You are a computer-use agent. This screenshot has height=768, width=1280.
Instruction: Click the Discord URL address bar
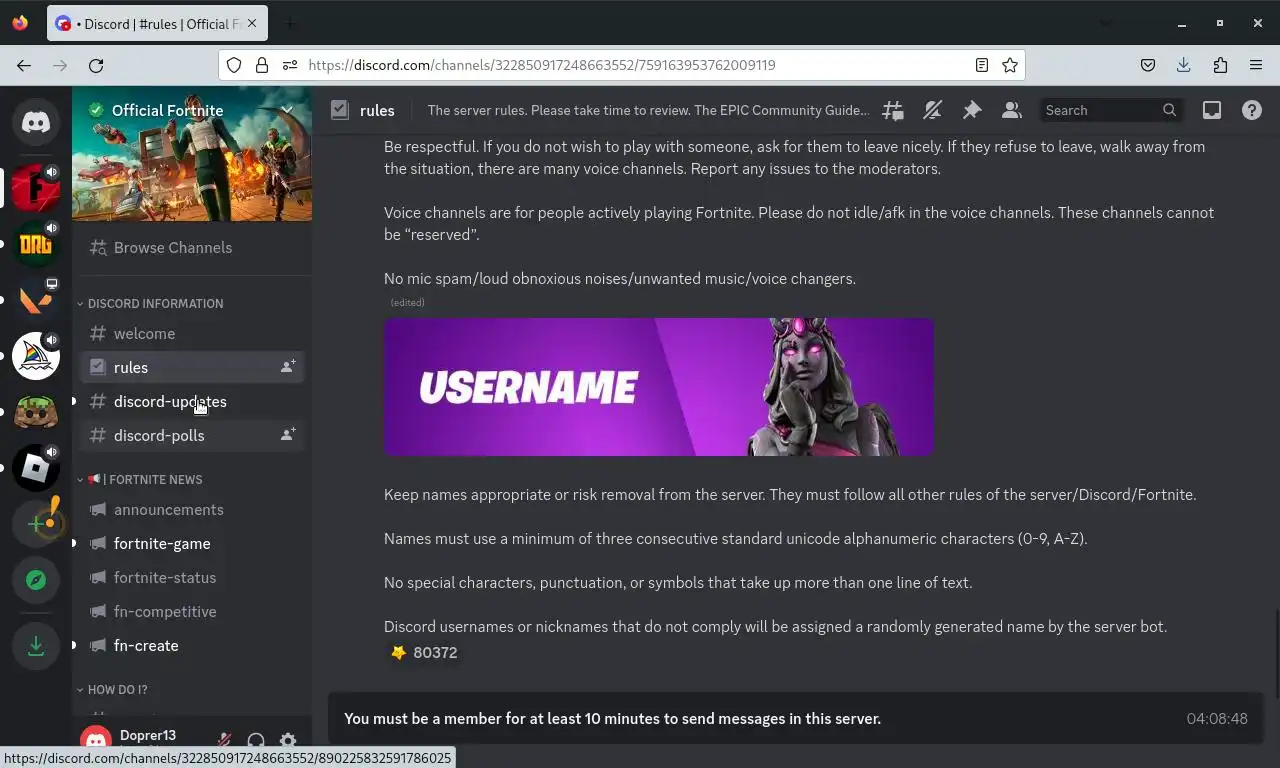coord(620,65)
